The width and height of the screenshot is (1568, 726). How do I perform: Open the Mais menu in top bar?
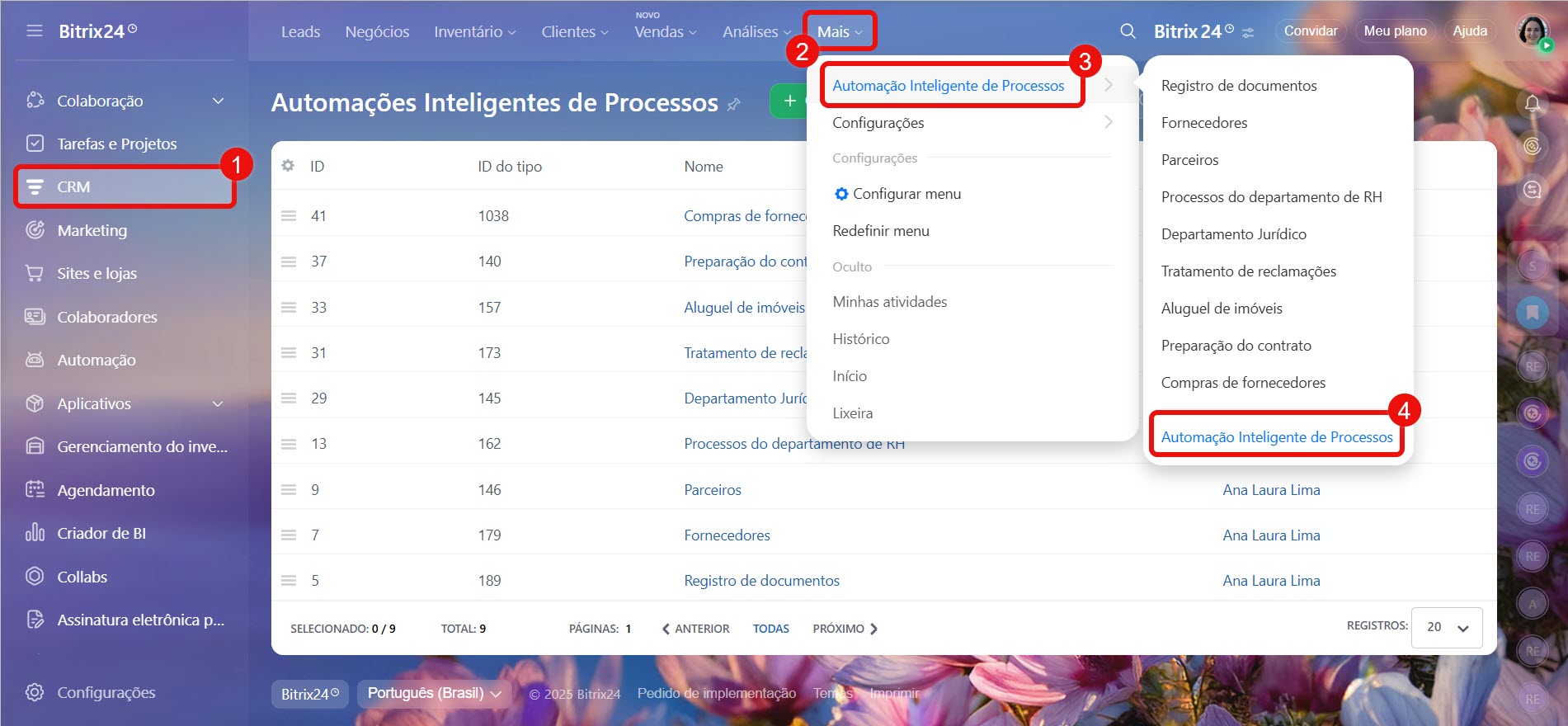[839, 31]
